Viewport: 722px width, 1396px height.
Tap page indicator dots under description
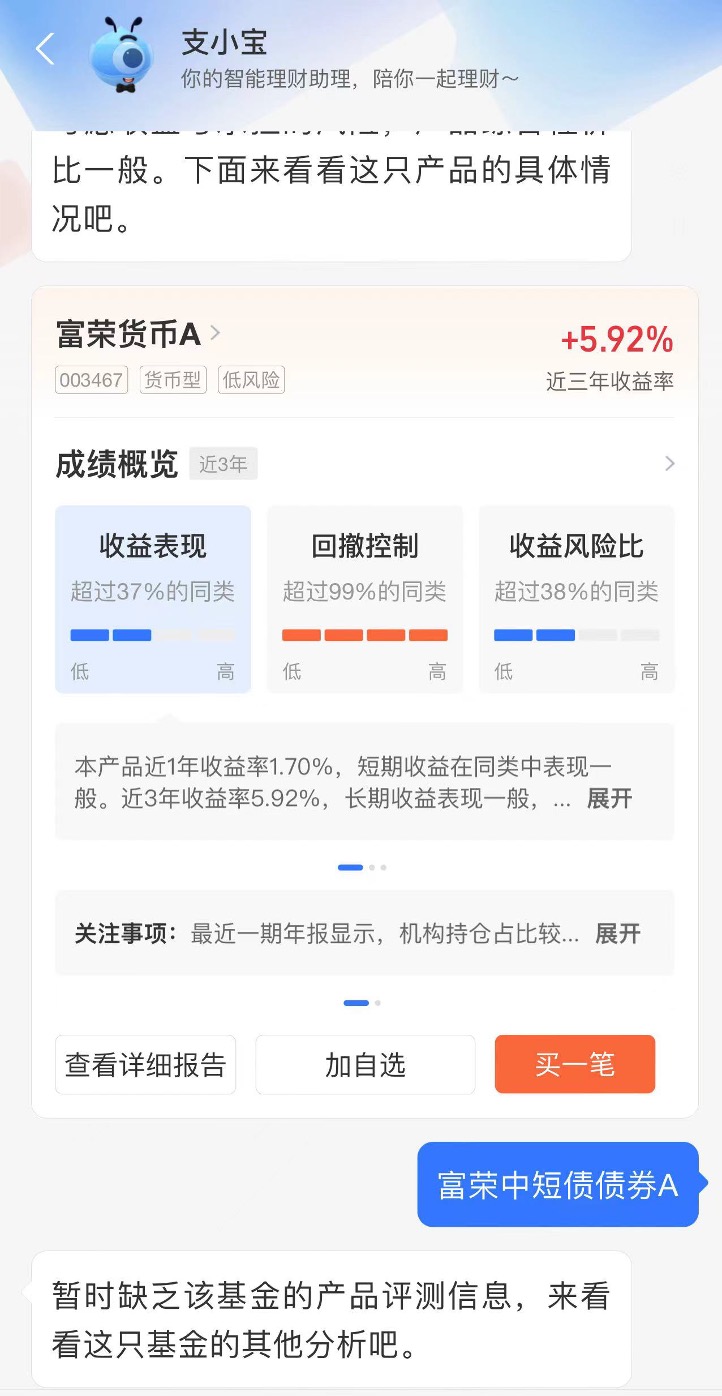point(362,868)
